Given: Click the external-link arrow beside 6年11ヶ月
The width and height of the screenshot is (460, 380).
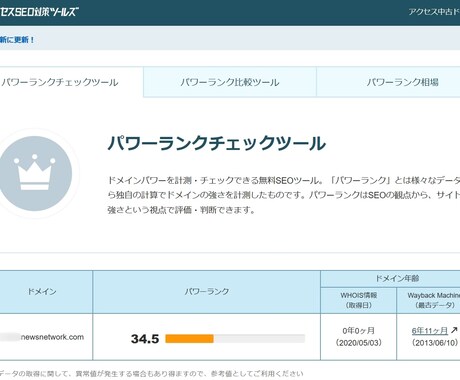Looking at the screenshot, I should pos(454,330).
